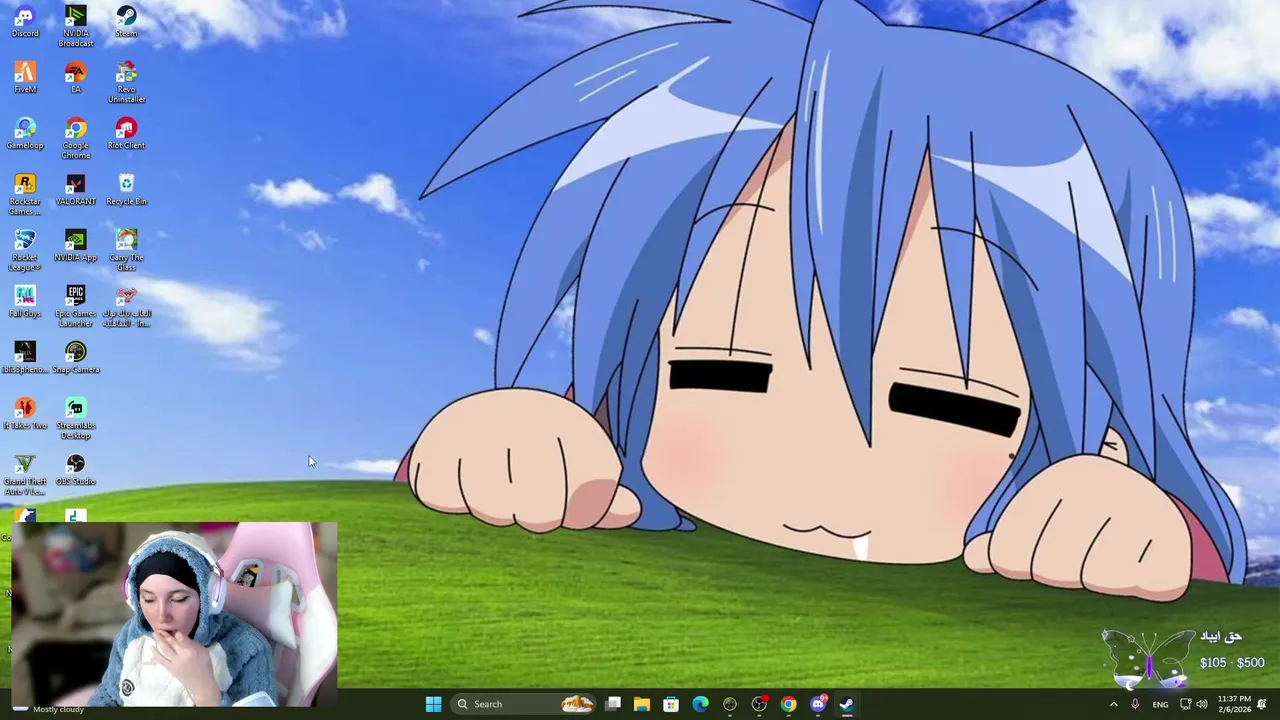Open the NVIDIA App shortcut
Screen dimensions: 1280x720
click(76, 246)
